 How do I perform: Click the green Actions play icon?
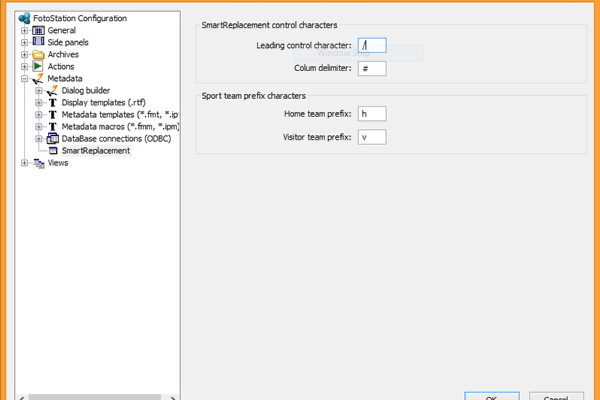pos(39,66)
